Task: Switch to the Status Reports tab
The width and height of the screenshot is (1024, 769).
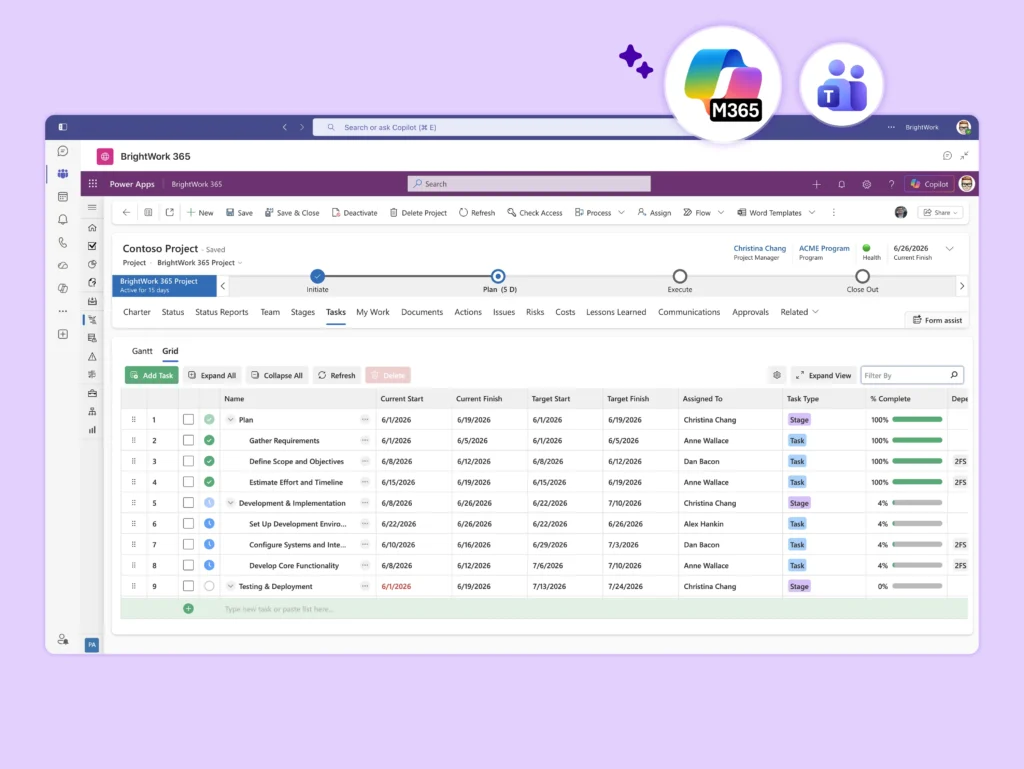Action: (x=221, y=312)
